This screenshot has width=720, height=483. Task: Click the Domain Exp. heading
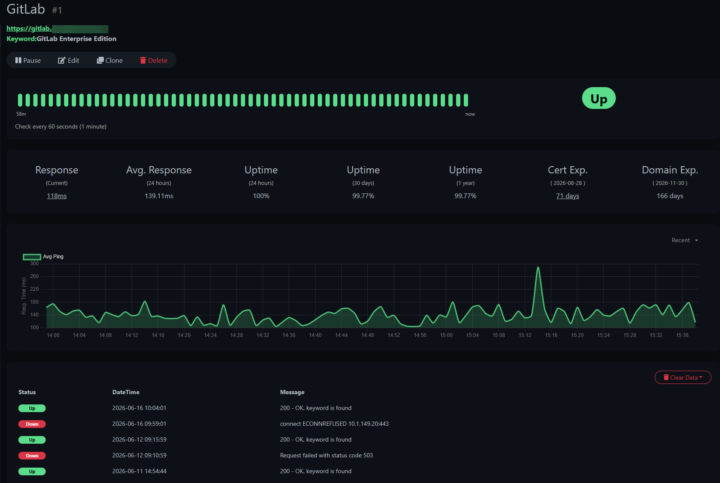(669, 170)
